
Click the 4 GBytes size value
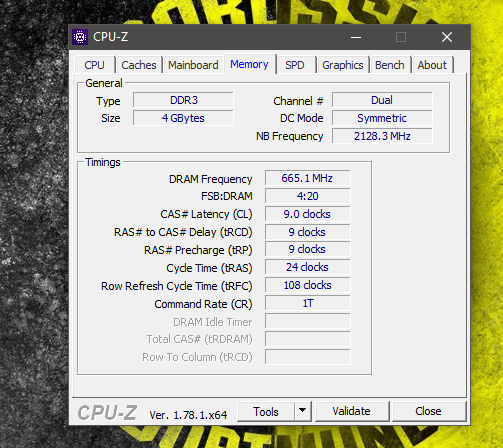[183, 118]
